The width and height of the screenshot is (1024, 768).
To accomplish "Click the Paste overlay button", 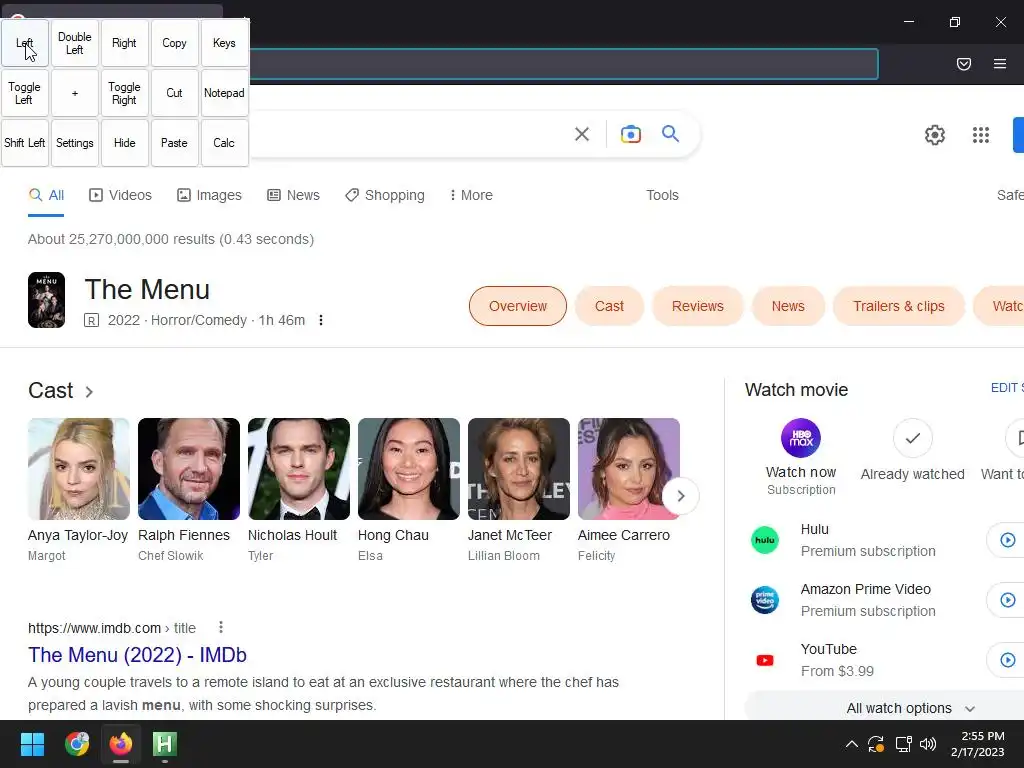I will 174,143.
